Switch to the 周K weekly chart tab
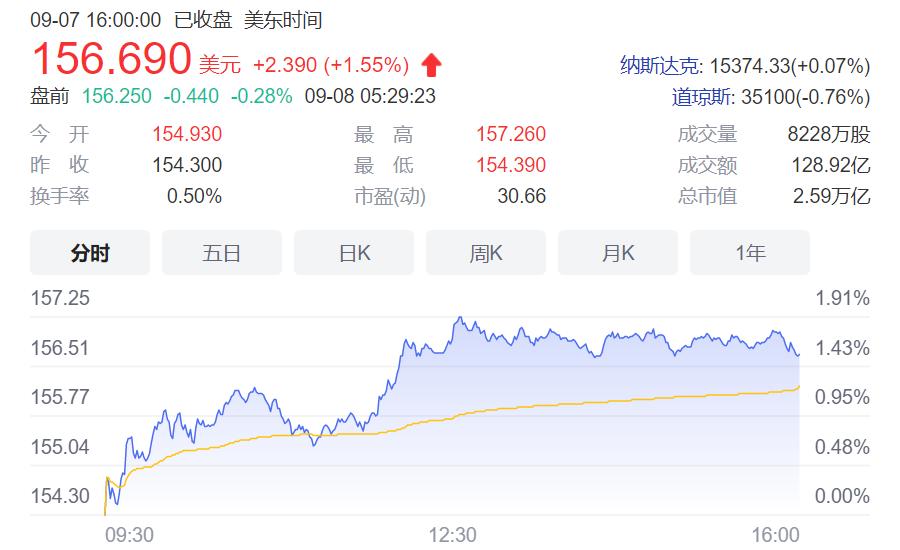This screenshot has width=900, height=550. pyautogui.click(x=486, y=253)
